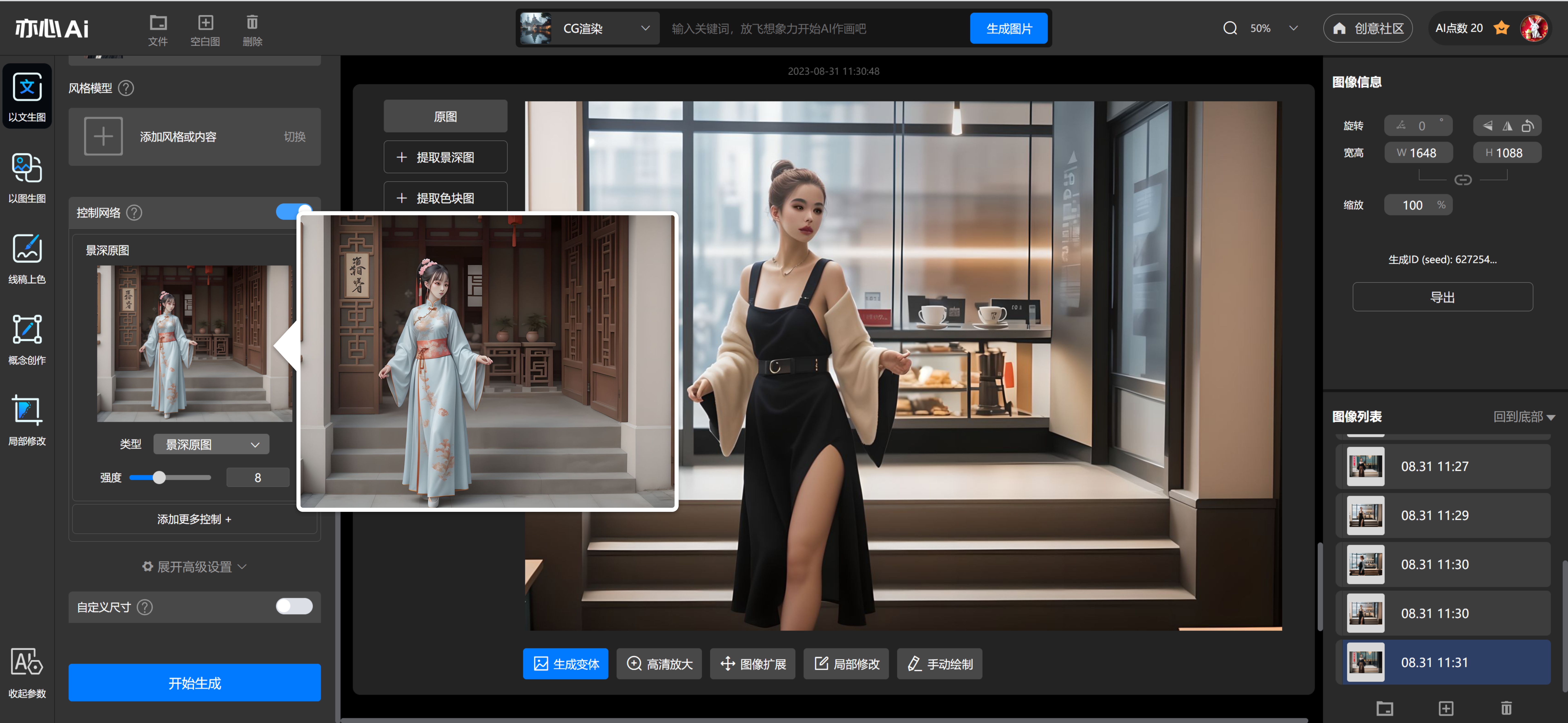Click 图像扩展 below the image
Image resolution: width=1568 pixels, height=723 pixels.
(752, 664)
